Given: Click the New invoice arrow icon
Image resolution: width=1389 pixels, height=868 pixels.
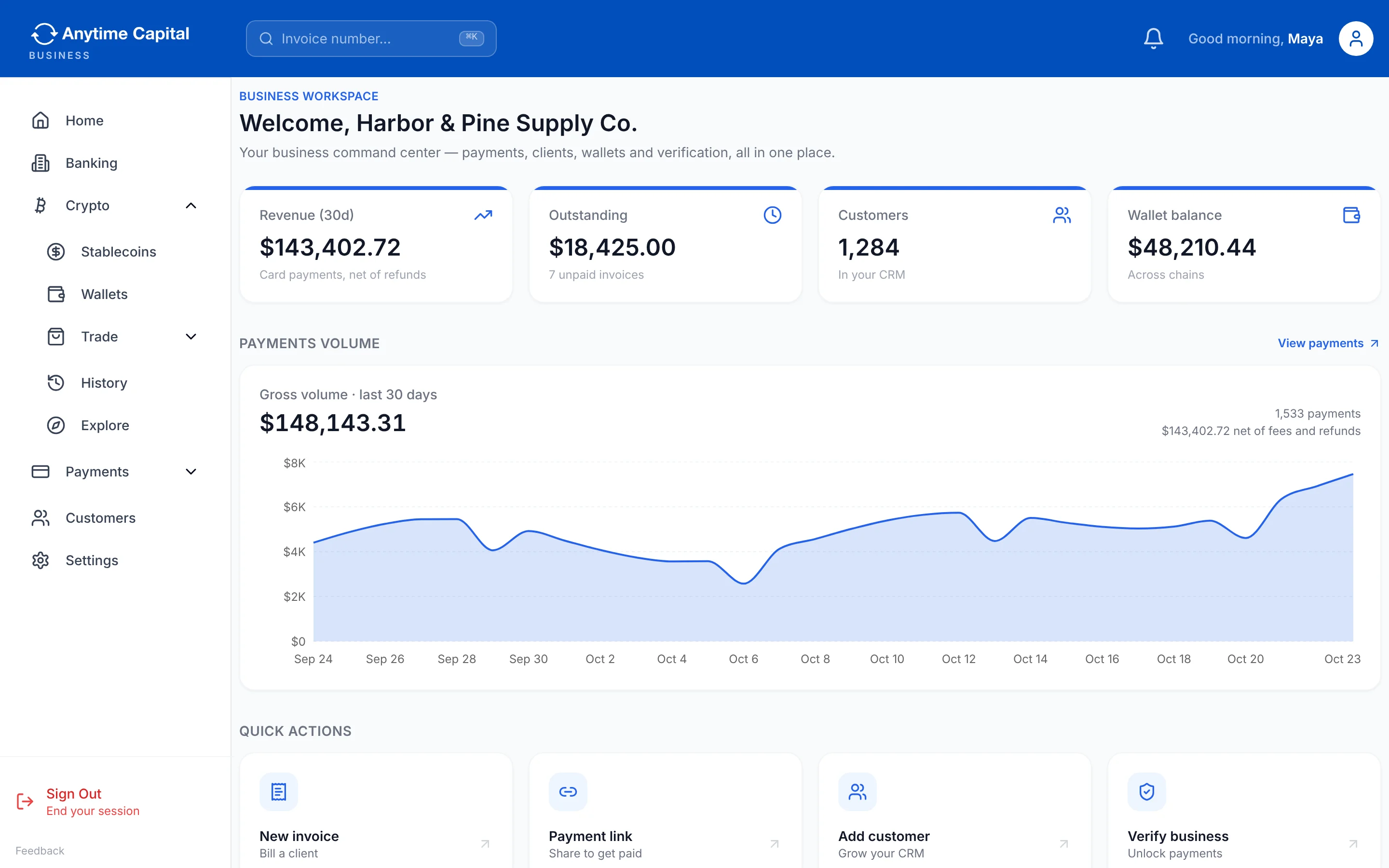Looking at the screenshot, I should 485,844.
